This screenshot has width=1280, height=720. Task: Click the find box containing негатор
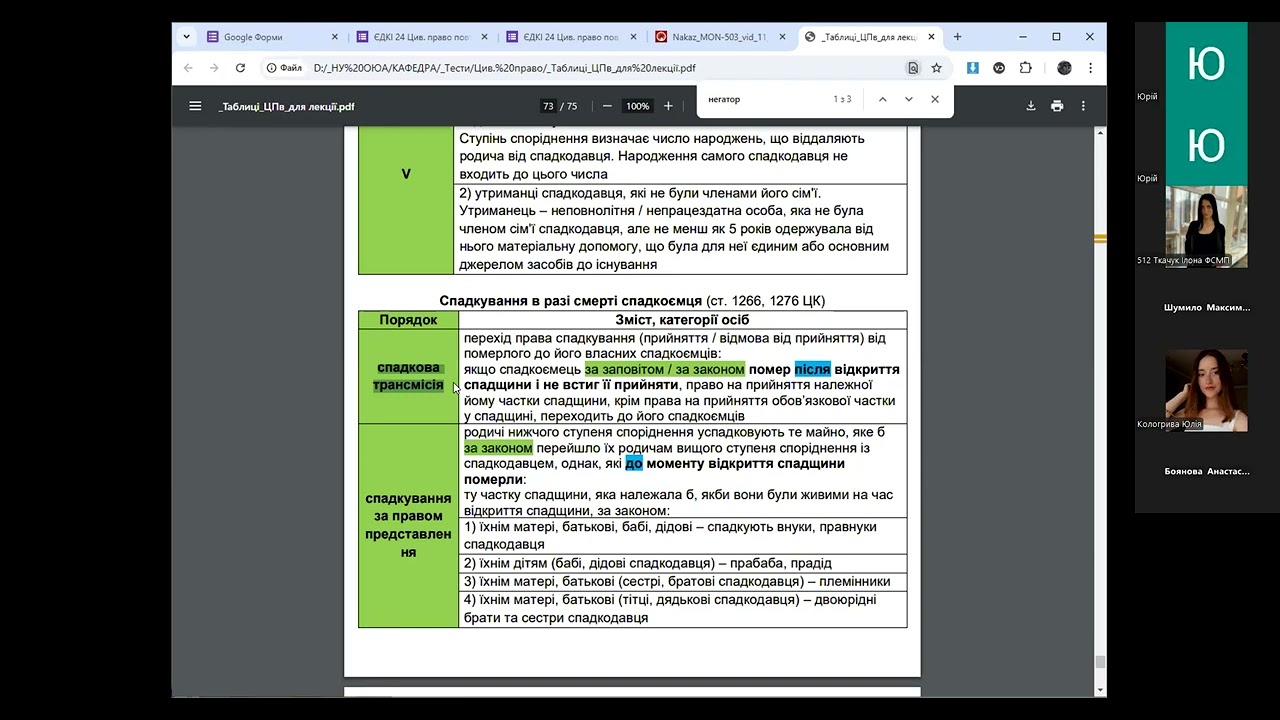[765, 99]
